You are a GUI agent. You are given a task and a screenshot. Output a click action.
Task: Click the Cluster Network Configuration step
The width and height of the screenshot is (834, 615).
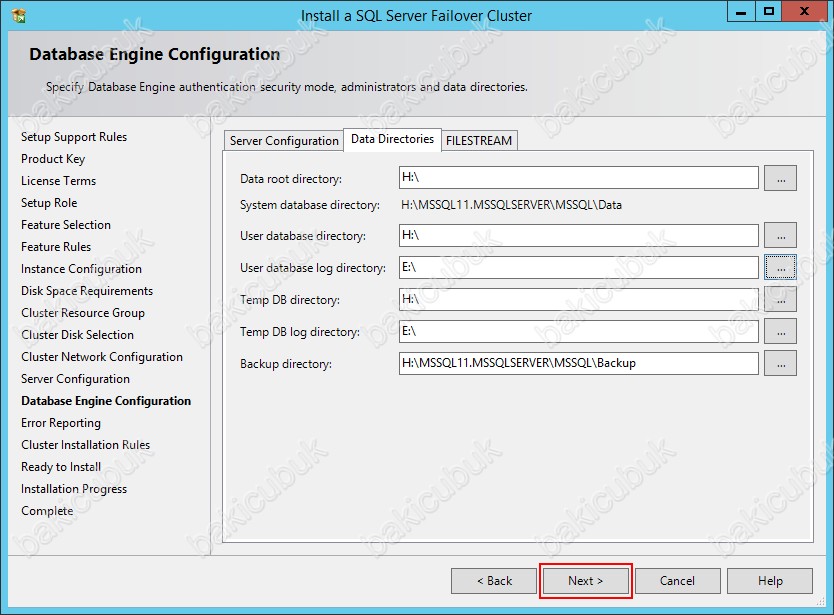(x=102, y=357)
